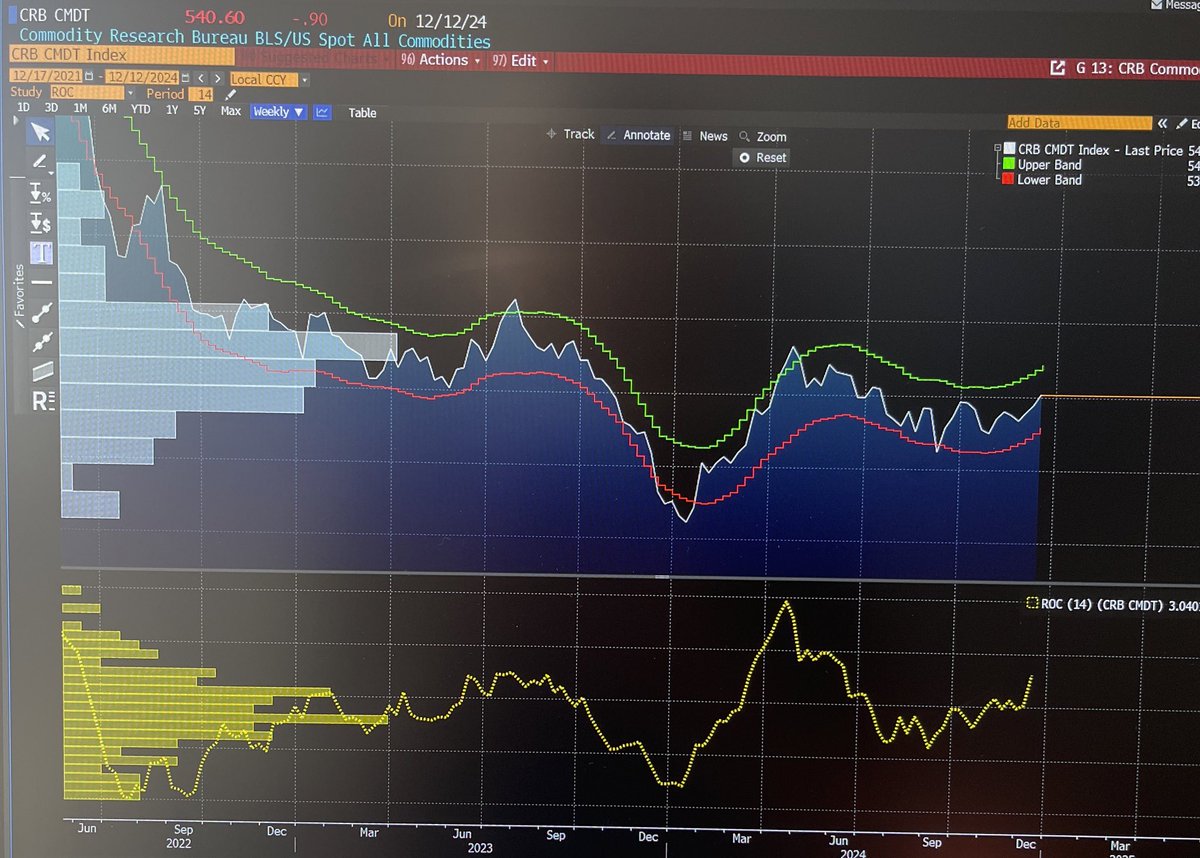Pick the dollar change measure tool

(x=41, y=222)
